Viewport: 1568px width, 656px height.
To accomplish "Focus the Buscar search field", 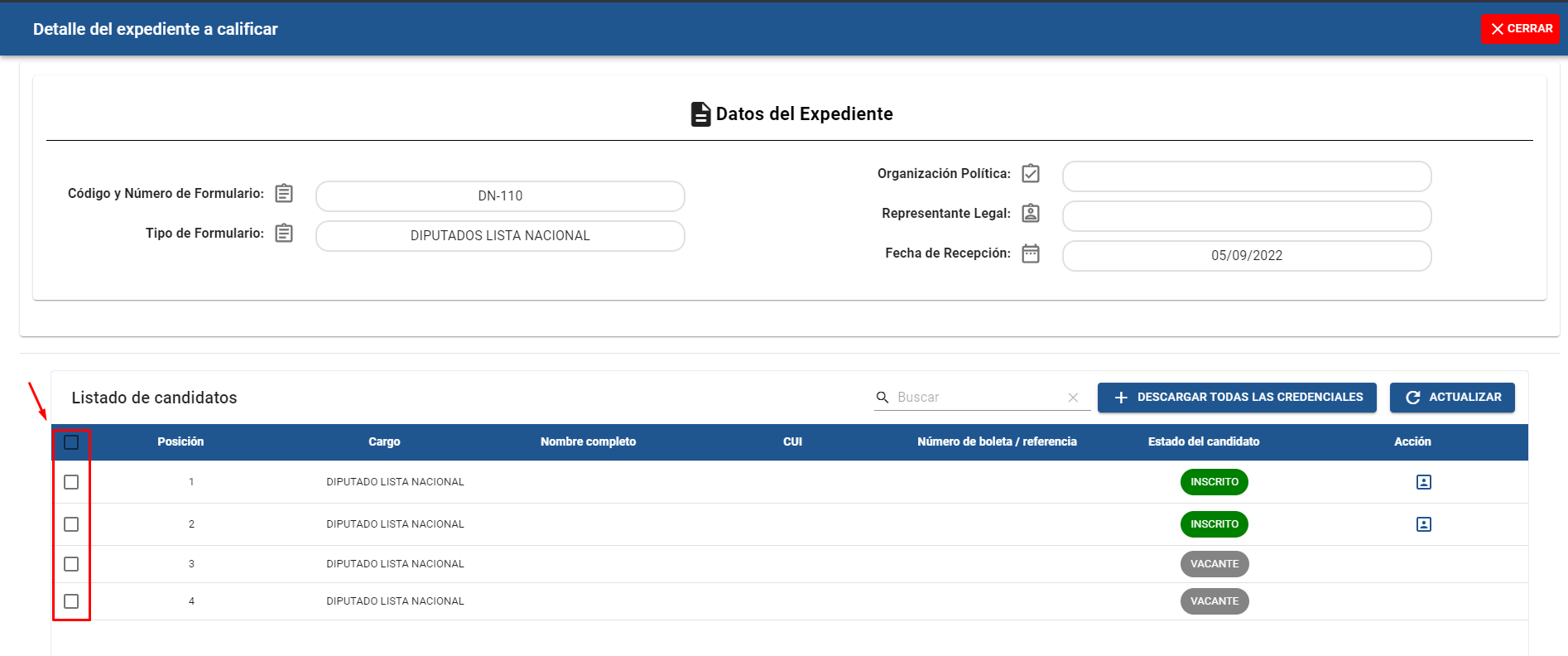I will tap(977, 398).
